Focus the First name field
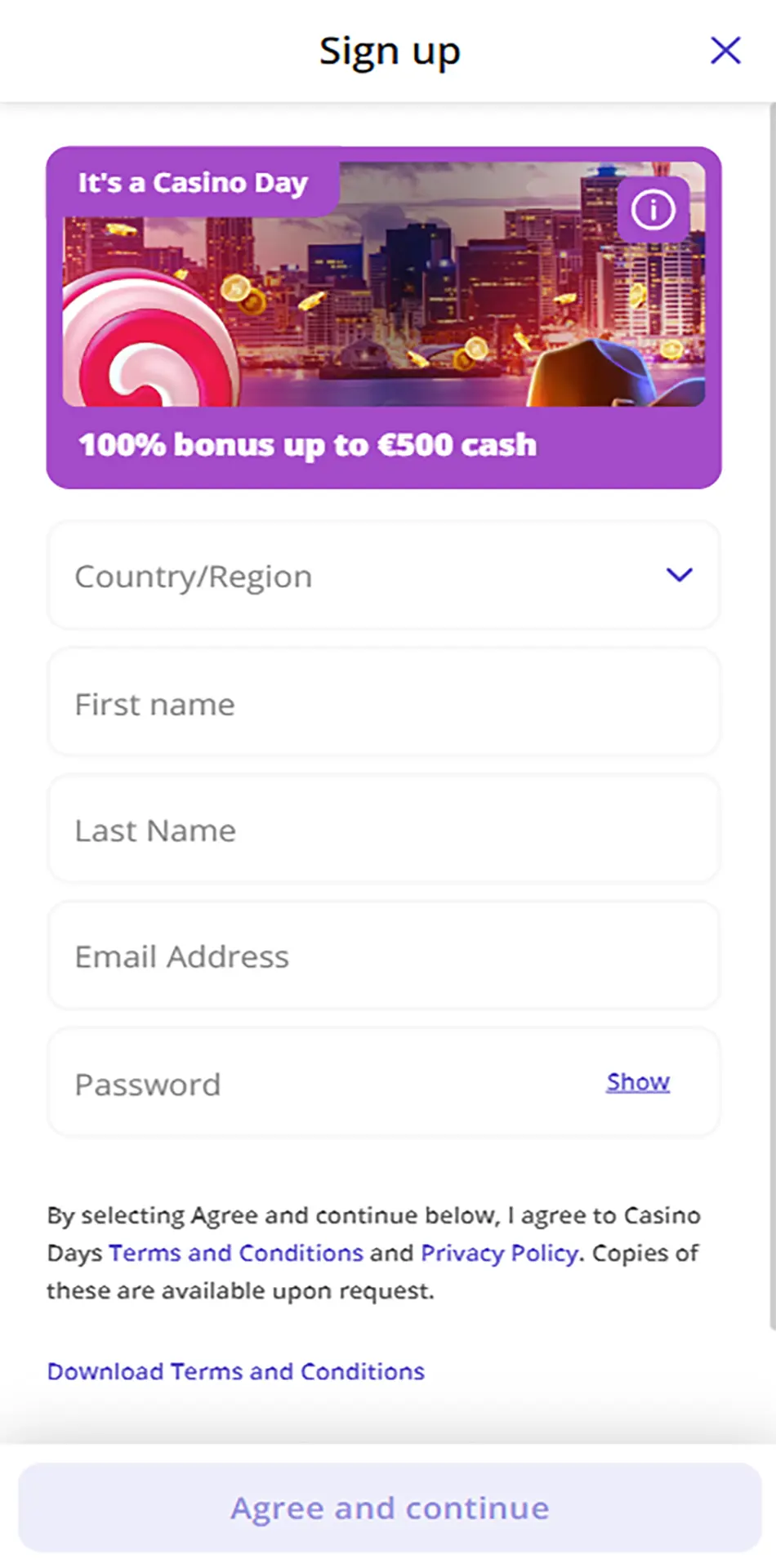 pos(383,704)
